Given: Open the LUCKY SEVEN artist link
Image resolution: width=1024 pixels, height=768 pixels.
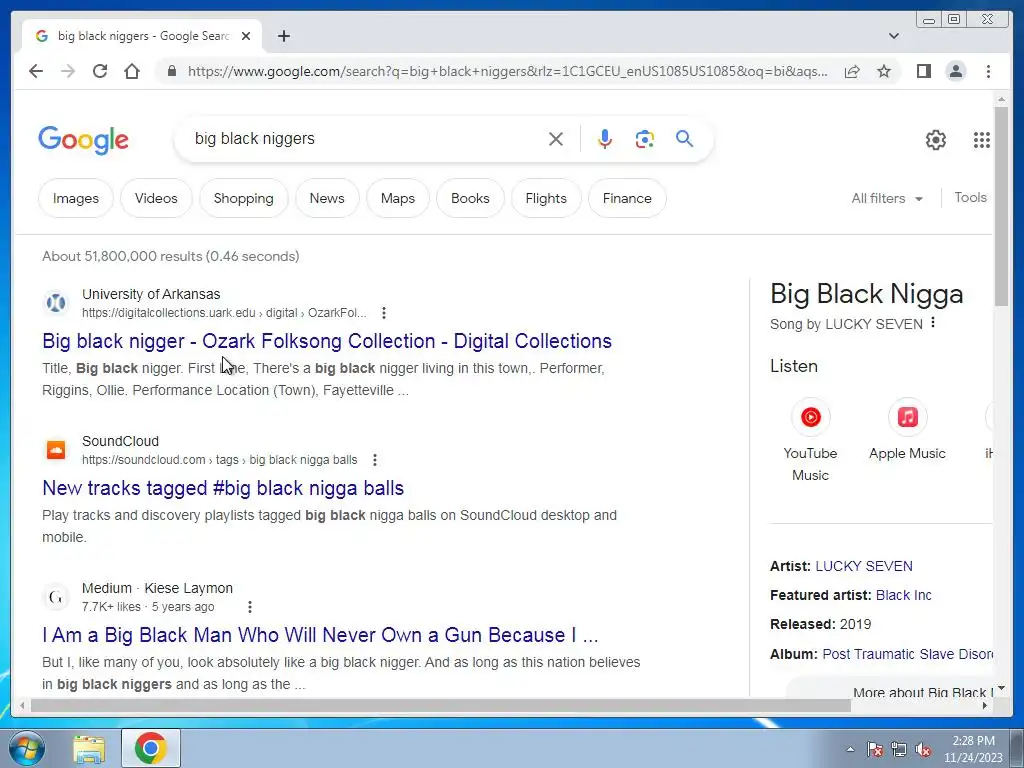Looking at the screenshot, I should pos(864,566).
